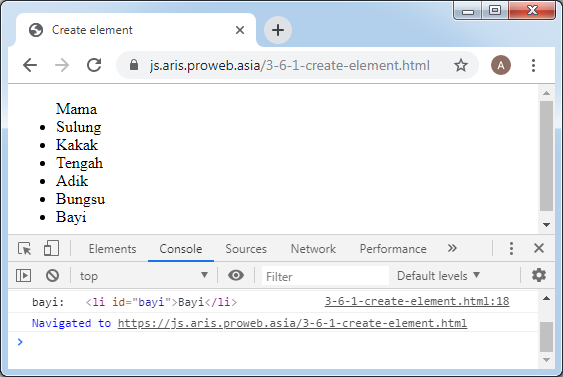563x377 pixels.
Task: Clear the console with the ban icon
Action: pos(52,276)
